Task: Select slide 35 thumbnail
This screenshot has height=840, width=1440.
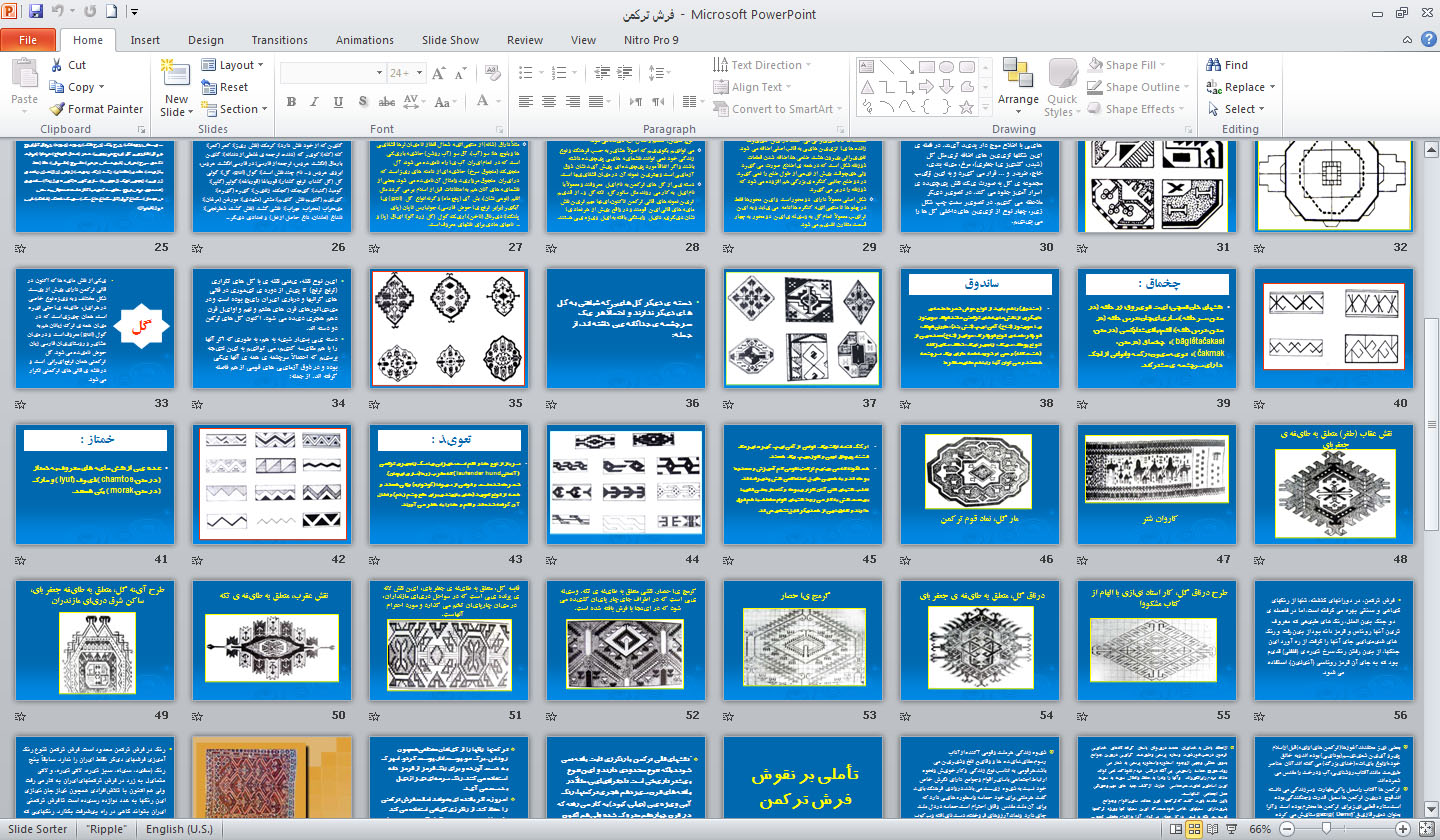Action: [x=448, y=328]
